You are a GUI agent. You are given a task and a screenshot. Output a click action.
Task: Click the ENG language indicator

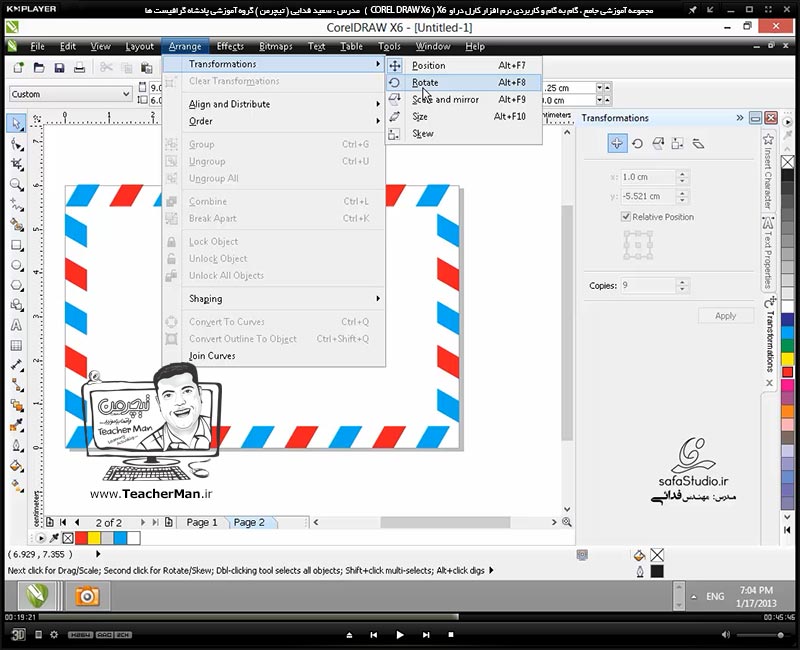coord(715,596)
